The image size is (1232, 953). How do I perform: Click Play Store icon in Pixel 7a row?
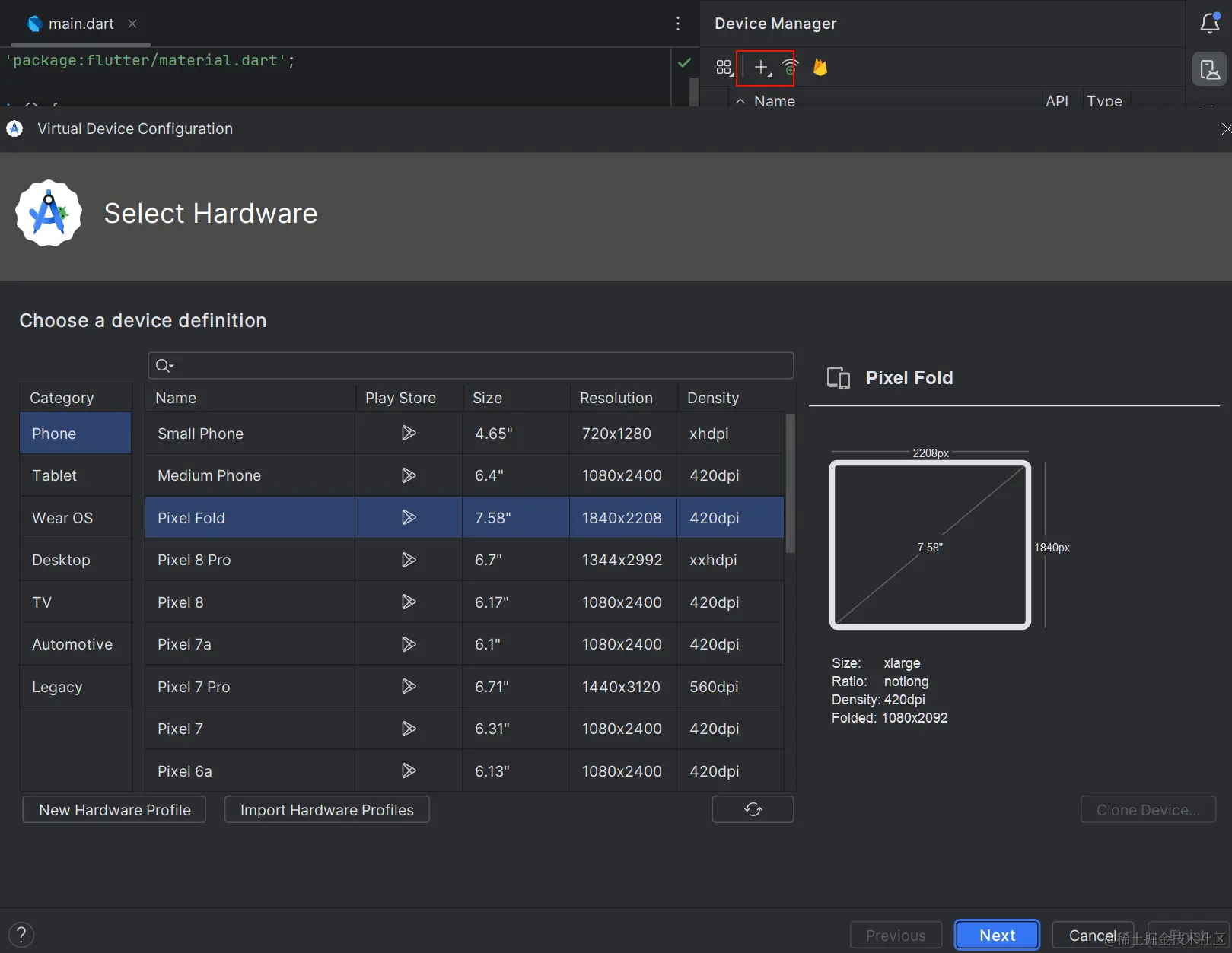(409, 644)
